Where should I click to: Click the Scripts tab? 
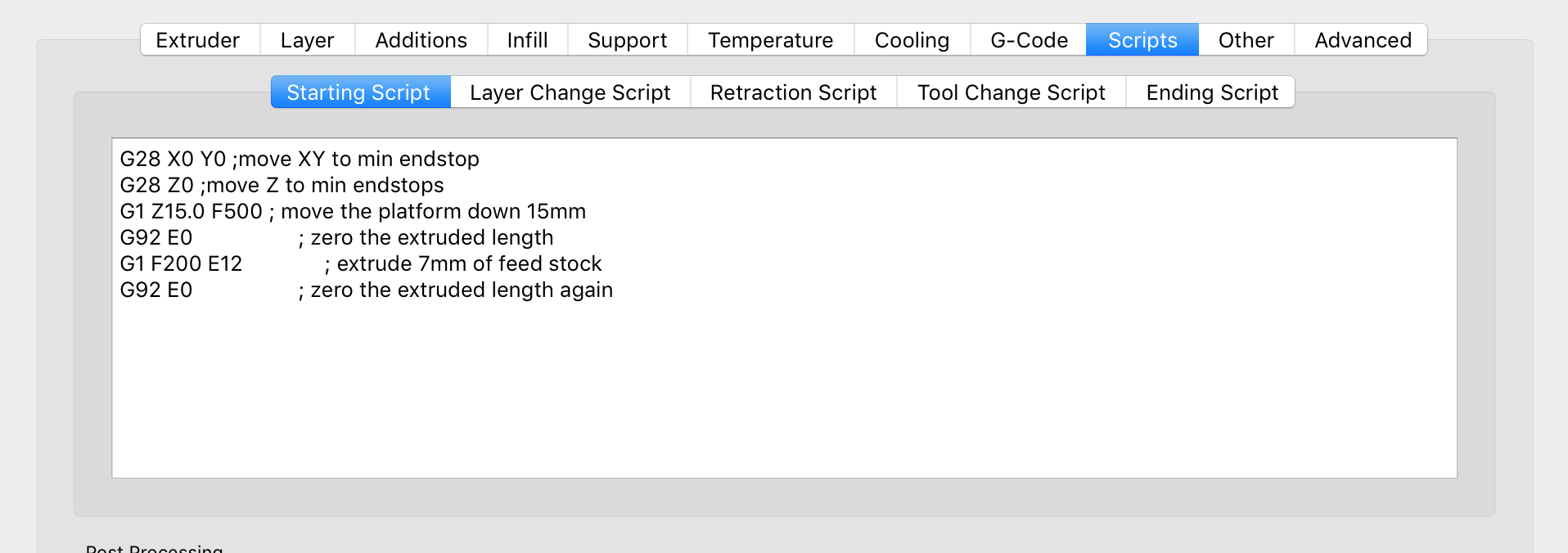1142,40
